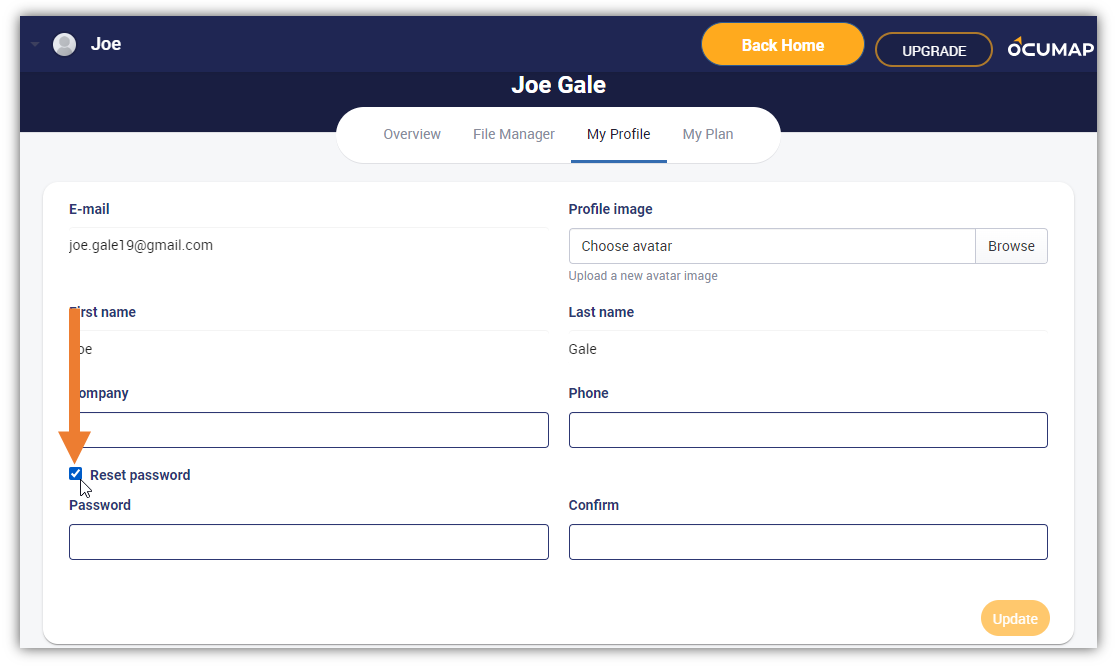Viewport: 1116px width, 668px height.
Task: Go to the My Plan tab
Action: (707, 134)
